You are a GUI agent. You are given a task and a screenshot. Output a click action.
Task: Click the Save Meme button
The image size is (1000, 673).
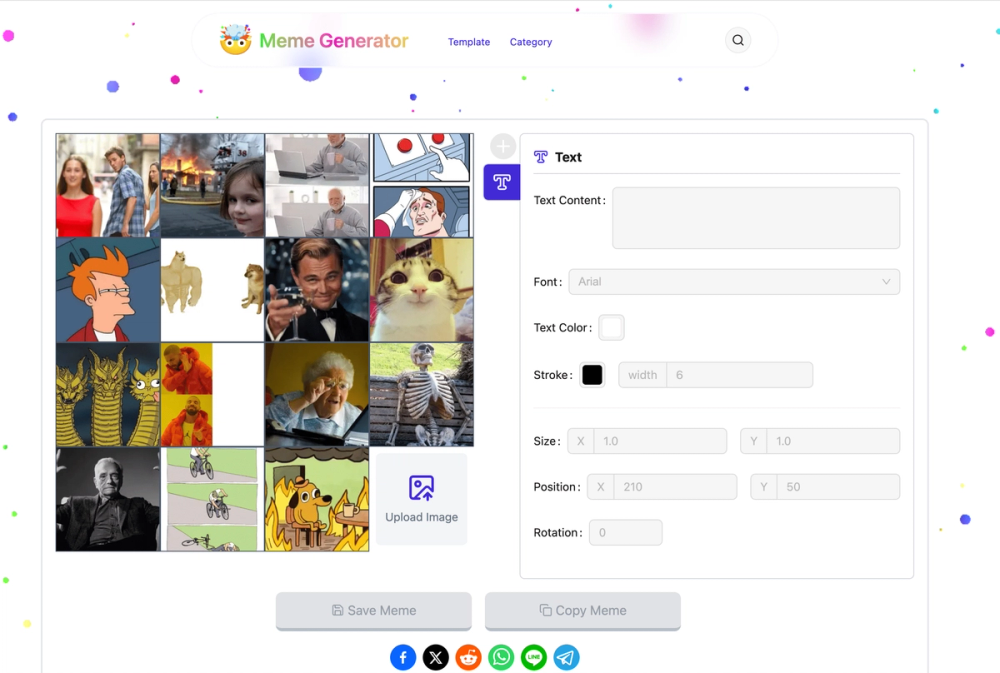coord(374,610)
